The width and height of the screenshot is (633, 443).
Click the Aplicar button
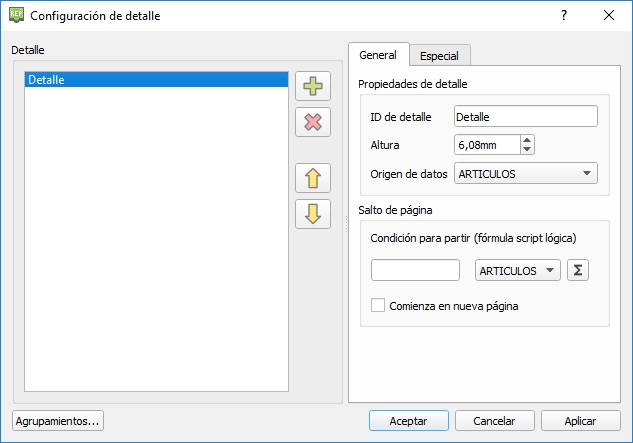point(580,421)
